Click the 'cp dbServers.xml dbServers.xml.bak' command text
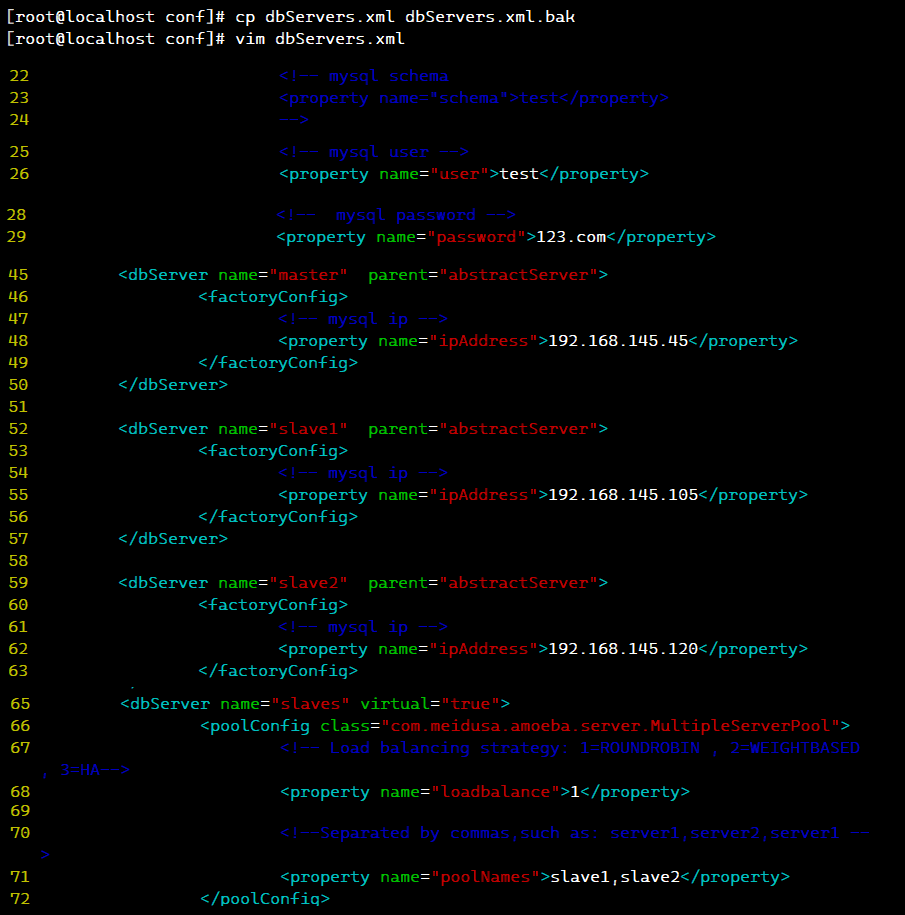The height and width of the screenshot is (915, 905). click(x=405, y=17)
